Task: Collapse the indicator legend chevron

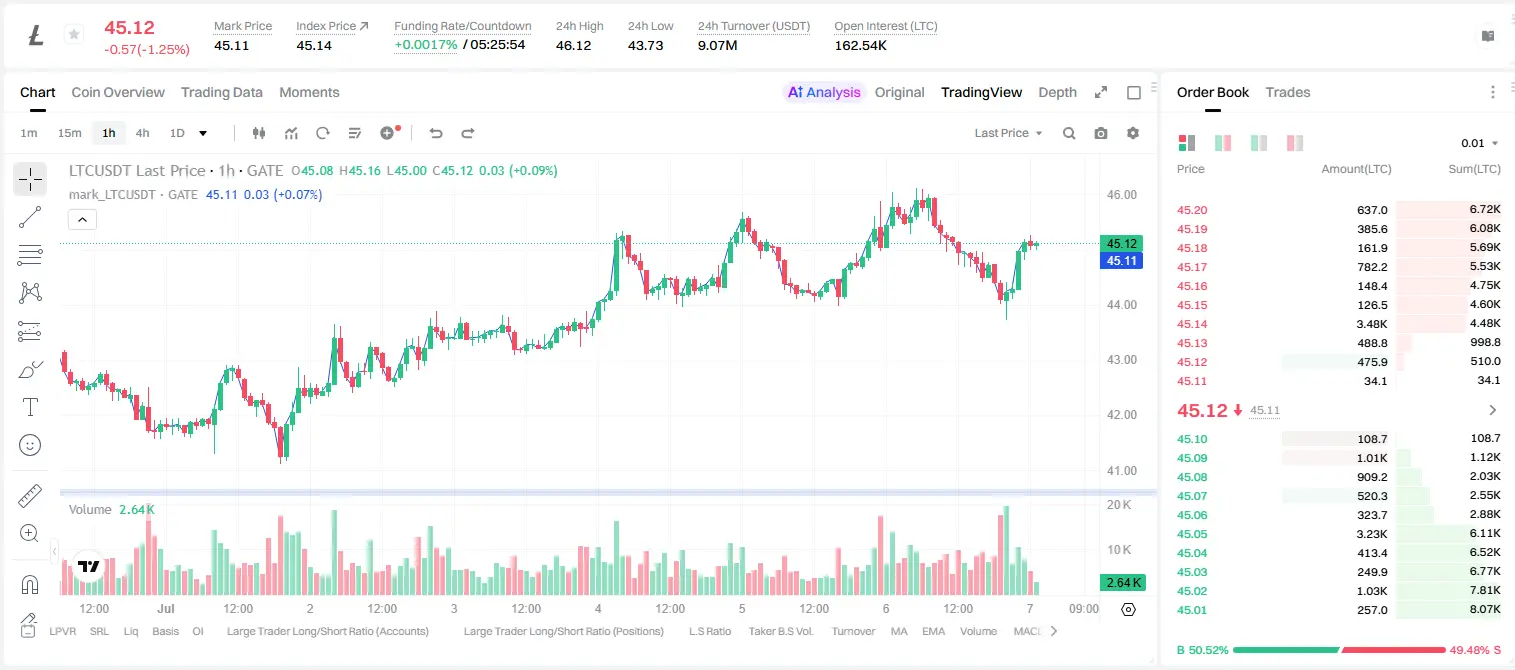Action: (x=82, y=219)
